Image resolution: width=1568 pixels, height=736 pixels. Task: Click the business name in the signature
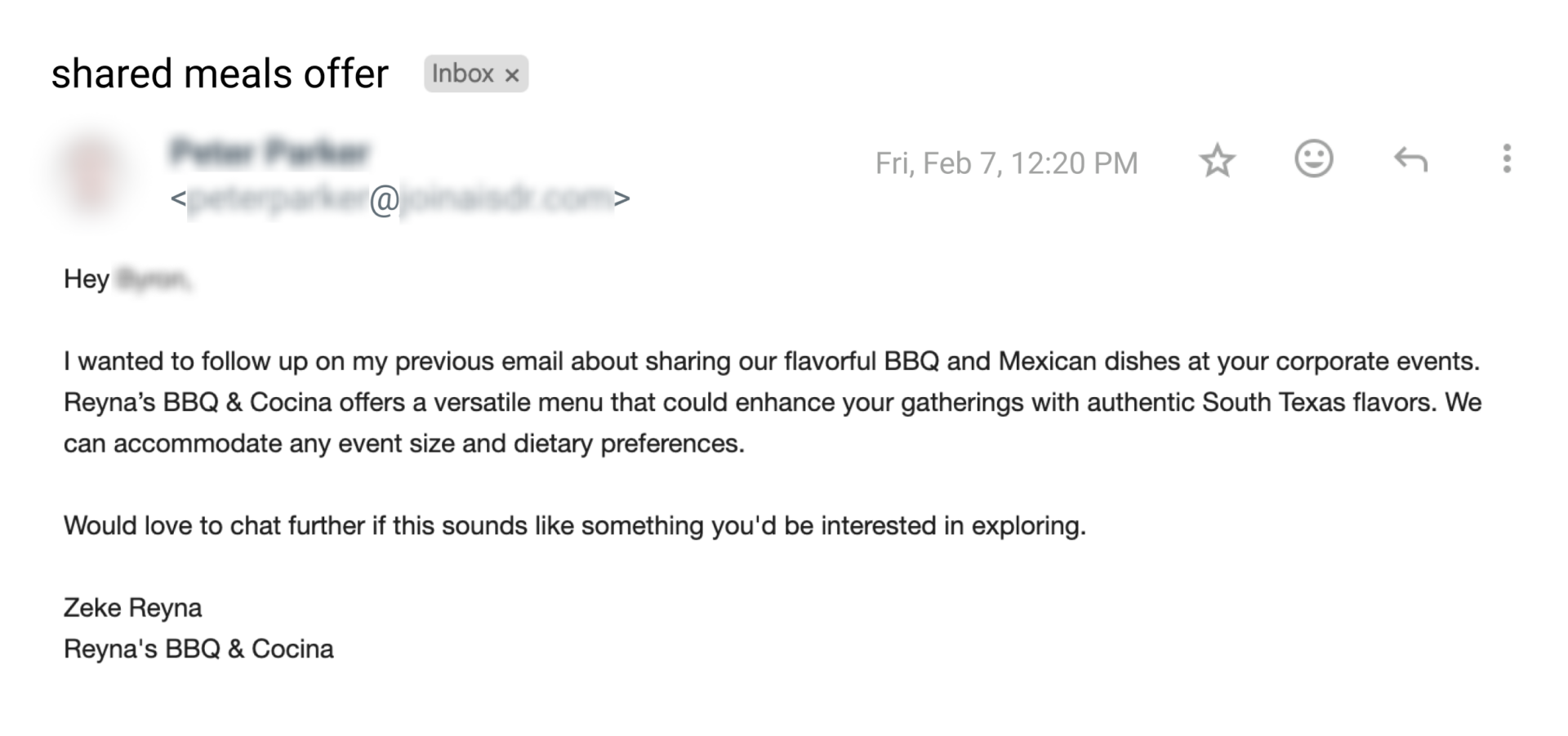pos(198,649)
